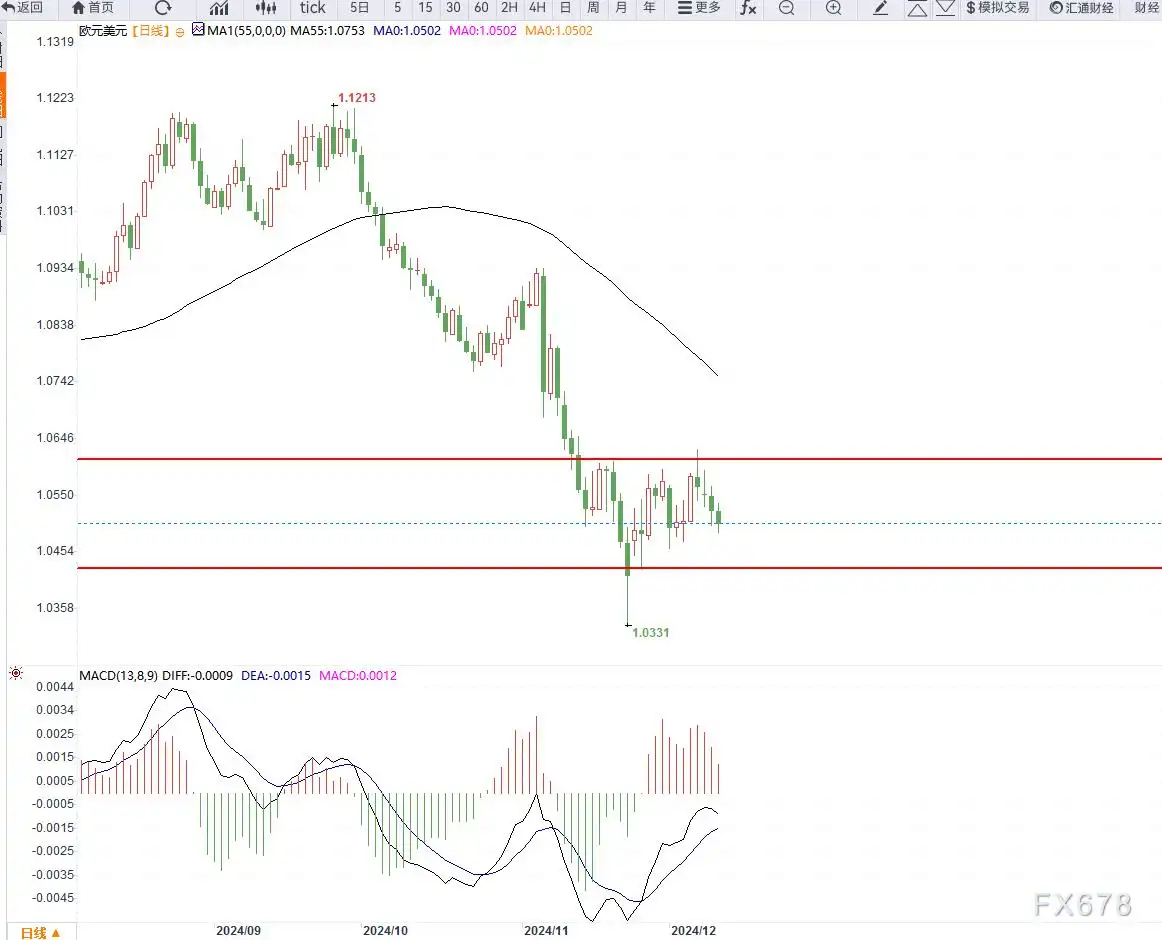Image resolution: width=1162 pixels, height=940 pixels.
Task: Click the orange MA0:1.0502 value
Action: point(559,30)
